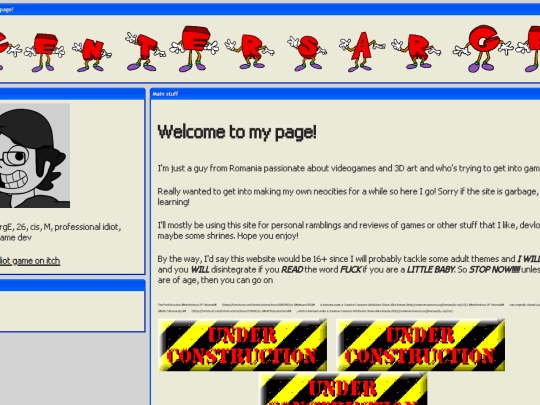Click the cartoon avatar profile picture
The height and width of the screenshot is (405, 540).
[35, 156]
